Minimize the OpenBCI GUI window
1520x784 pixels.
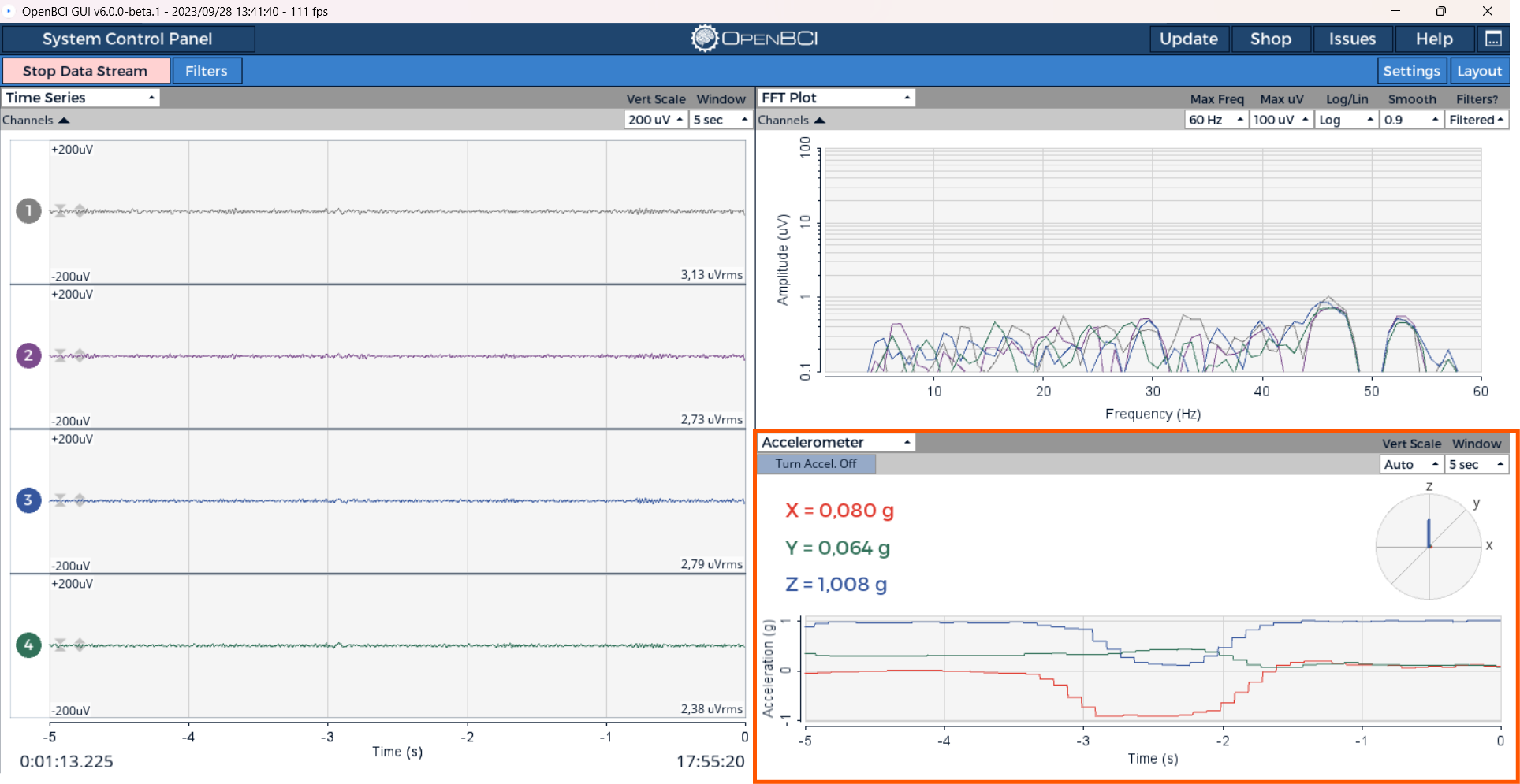coord(1395,11)
